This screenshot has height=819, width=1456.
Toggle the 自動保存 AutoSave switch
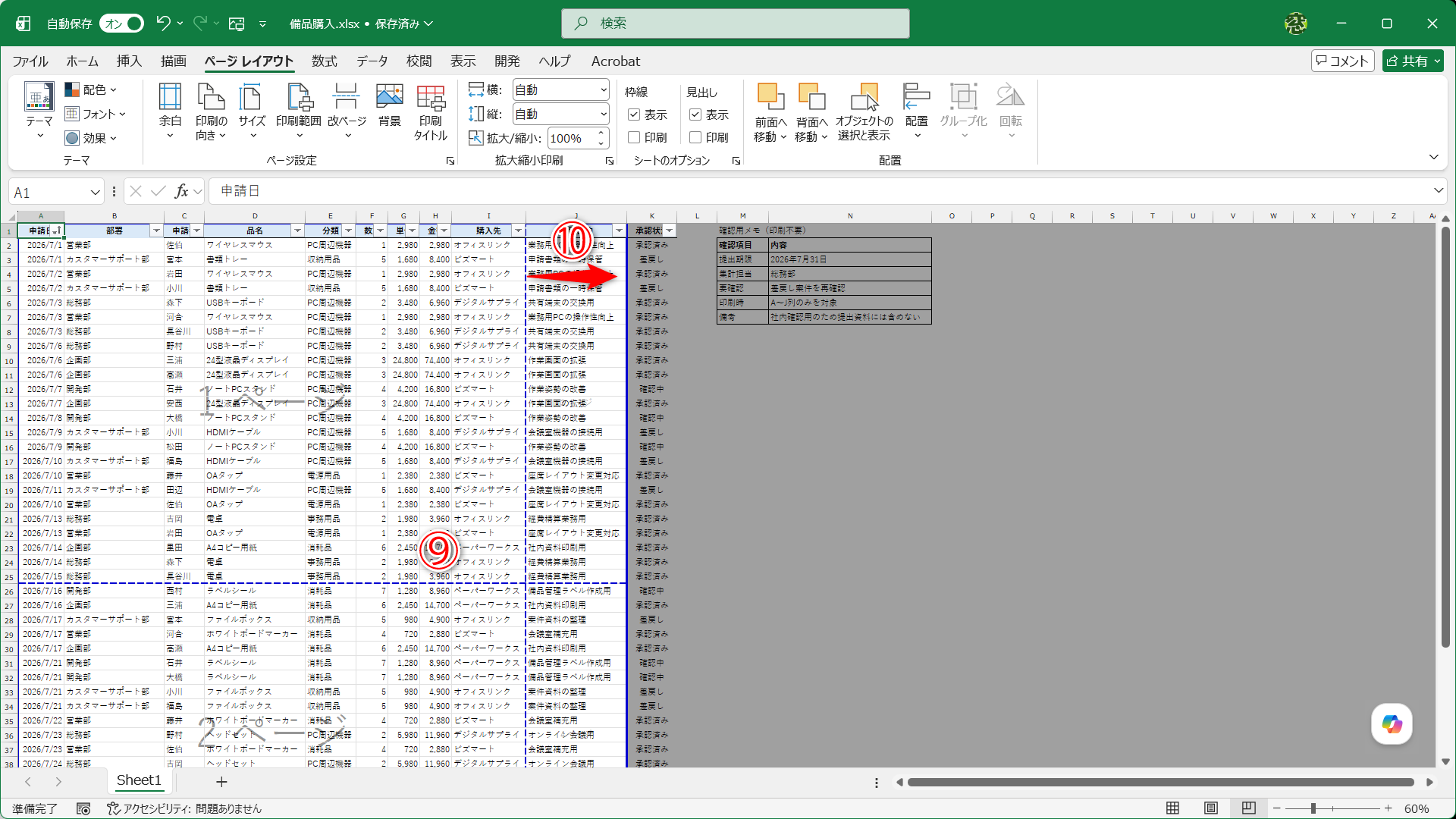[122, 24]
